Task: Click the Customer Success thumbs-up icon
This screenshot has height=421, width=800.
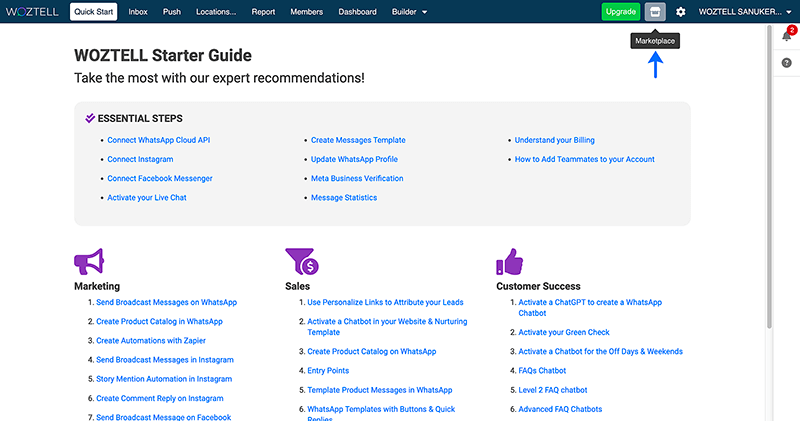Action: 510,261
